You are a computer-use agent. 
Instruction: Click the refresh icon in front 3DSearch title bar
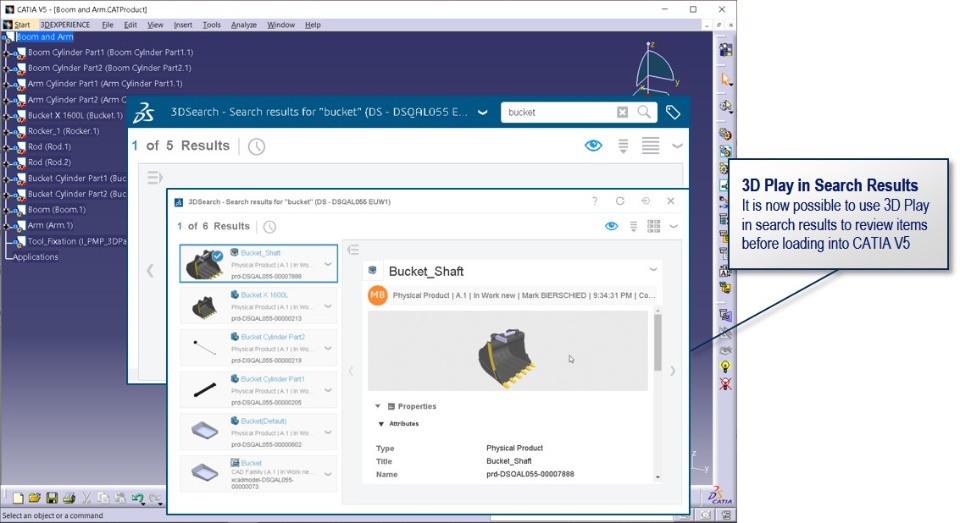point(620,201)
